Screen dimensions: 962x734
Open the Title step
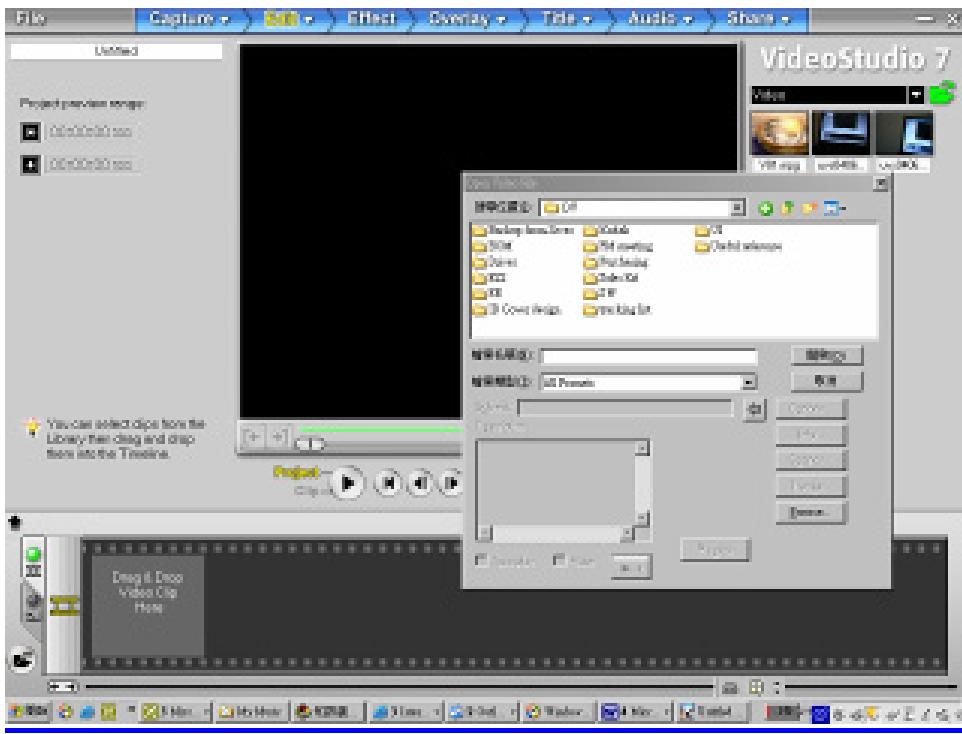pos(566,20)
